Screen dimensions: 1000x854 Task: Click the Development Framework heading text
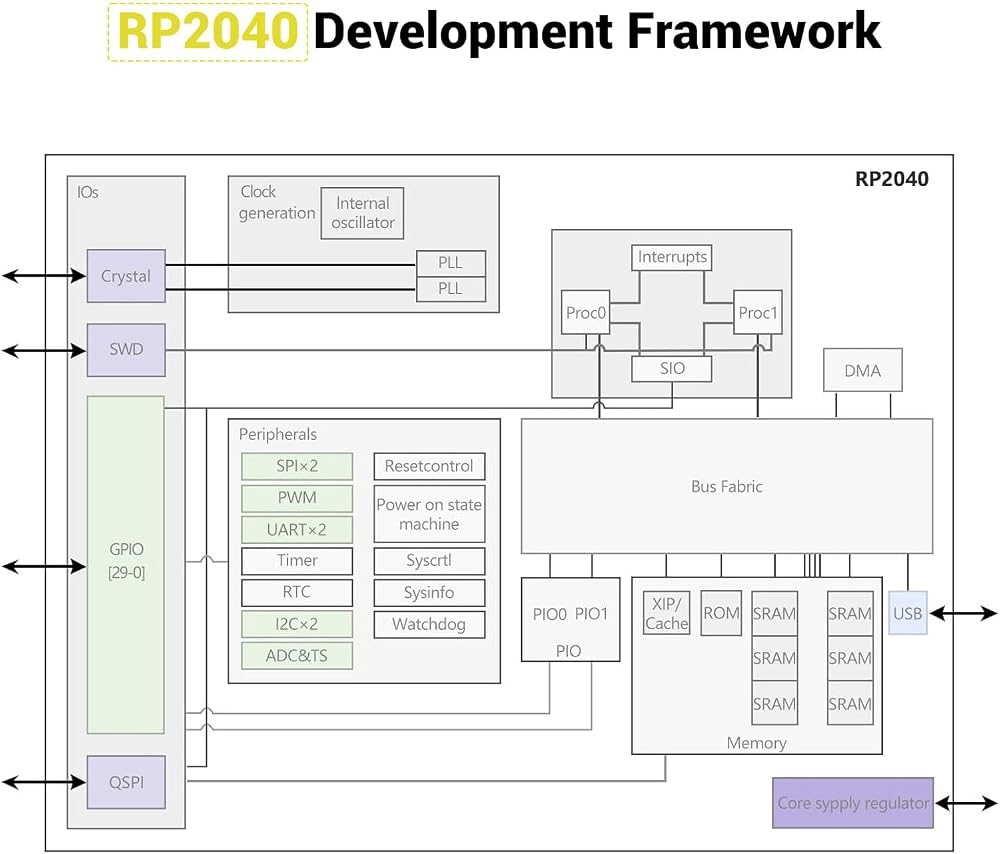coord(597,31)
